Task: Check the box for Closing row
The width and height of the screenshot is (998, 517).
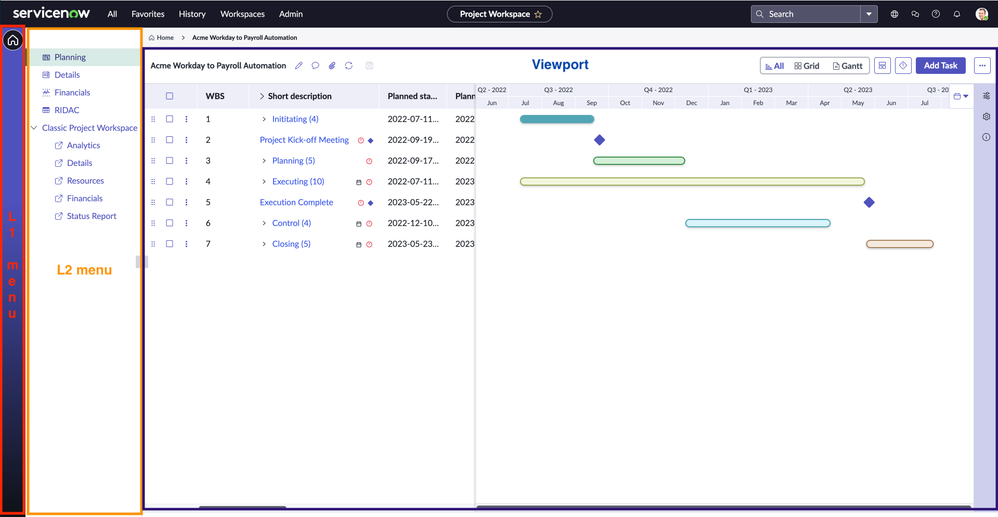Action: point(169,244)
